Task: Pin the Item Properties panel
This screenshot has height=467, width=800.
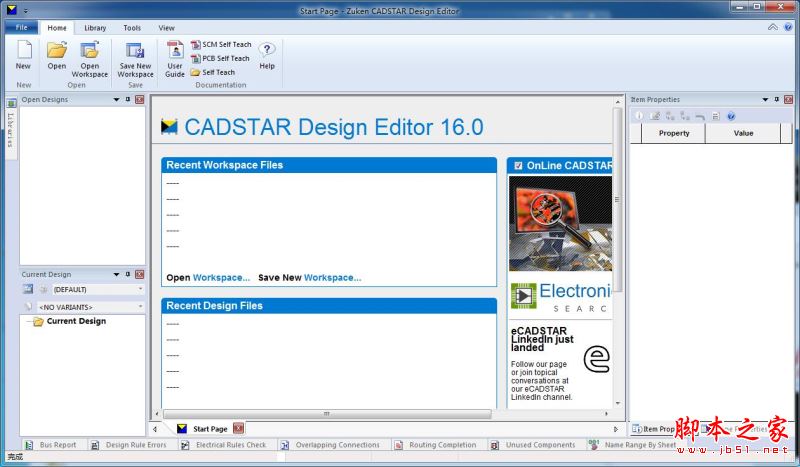Action: coord(777,100)
